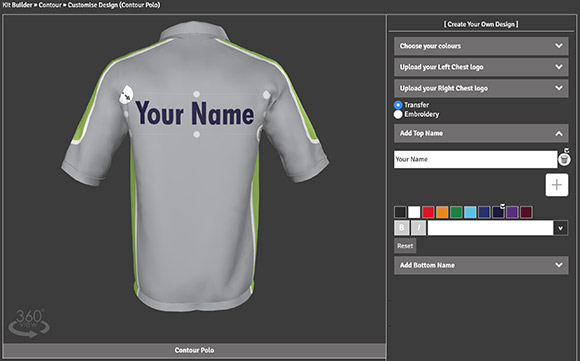Viewport: 580px width, 361px height.
Task: Pick the black colour swatch
Action: pyautogui.click(x=400, y=212)
